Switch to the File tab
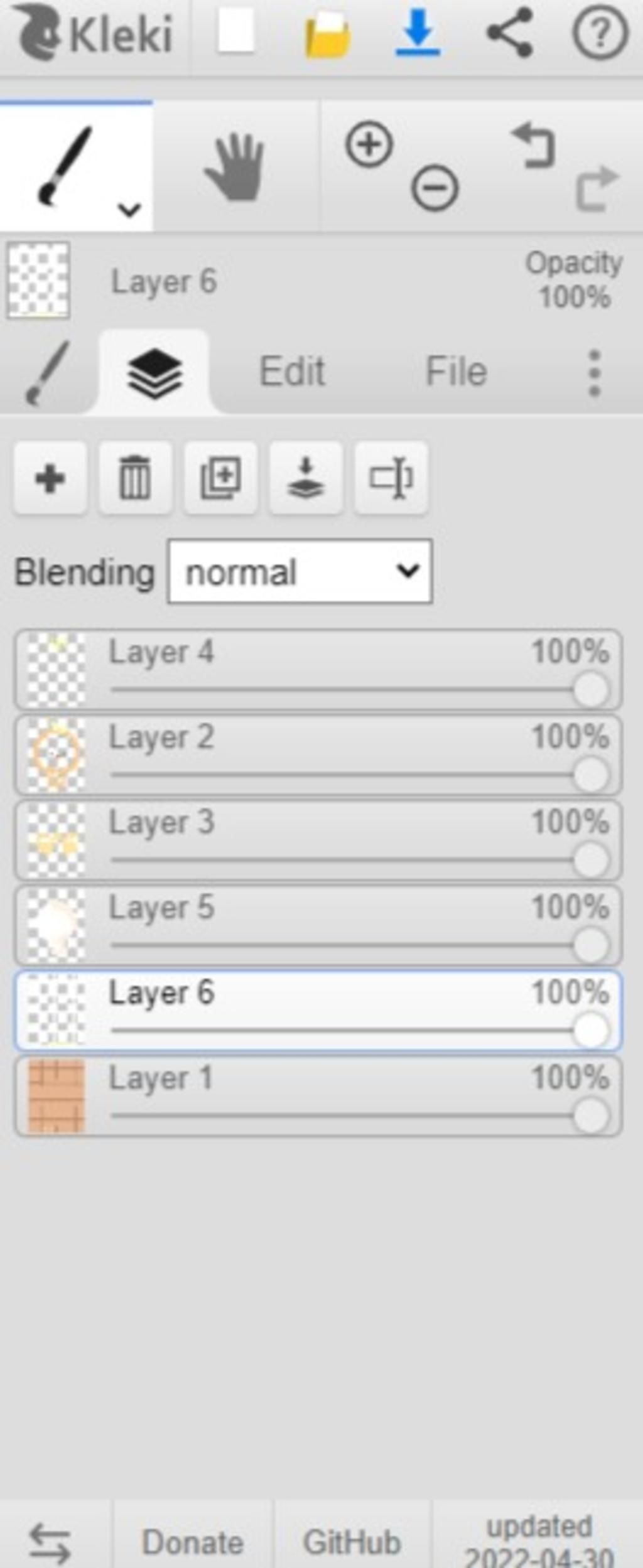 click(457, 372)
